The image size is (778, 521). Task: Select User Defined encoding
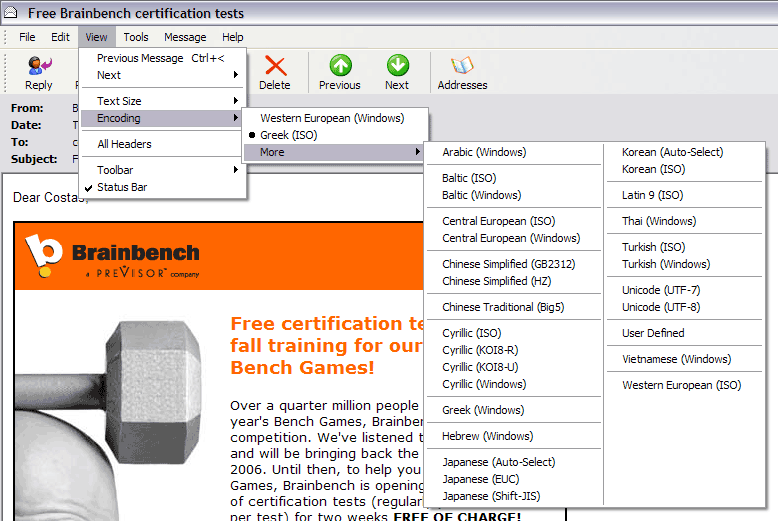(x=684, y=333)
